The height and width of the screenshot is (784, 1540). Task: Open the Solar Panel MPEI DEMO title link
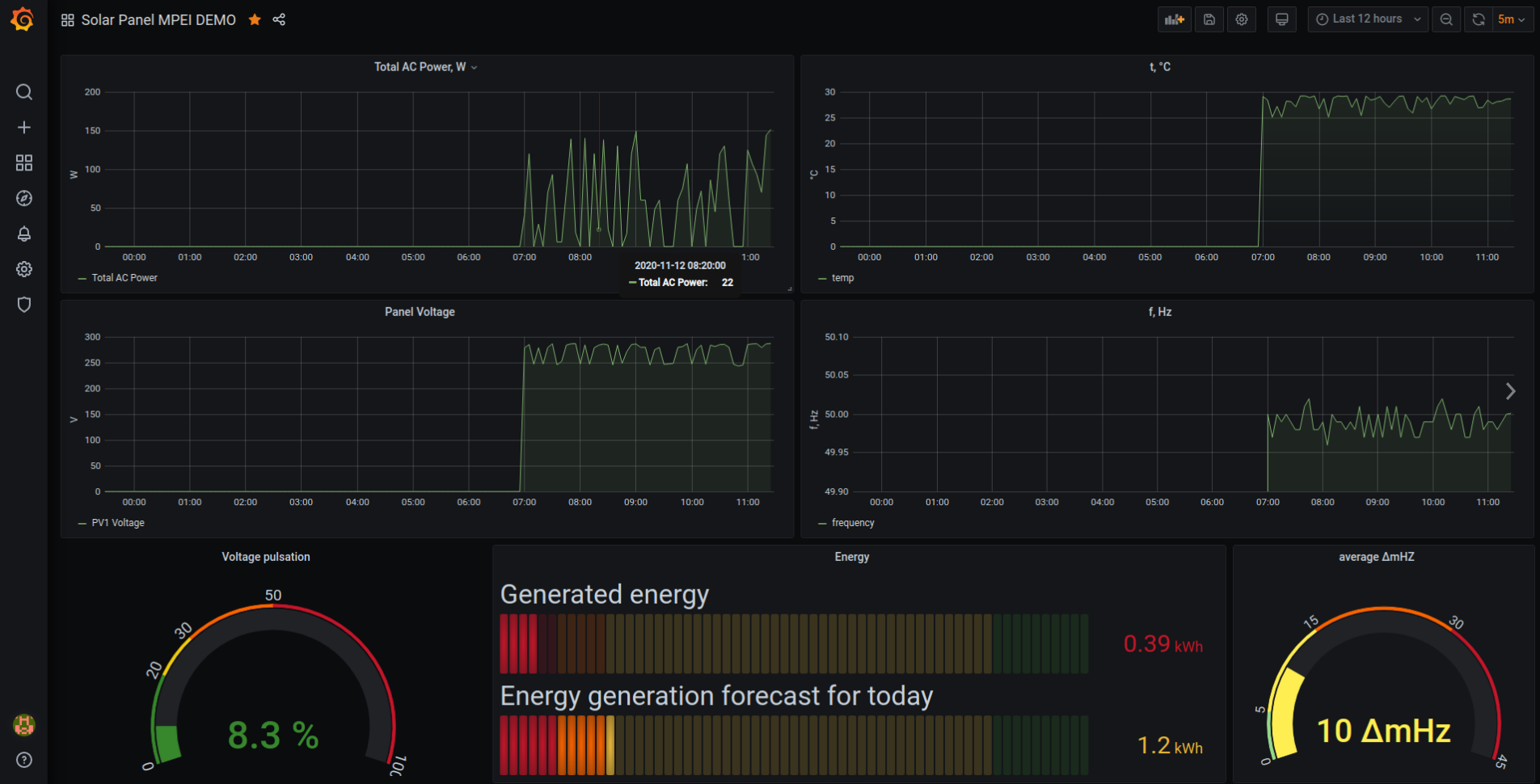(x=158, y=20)
